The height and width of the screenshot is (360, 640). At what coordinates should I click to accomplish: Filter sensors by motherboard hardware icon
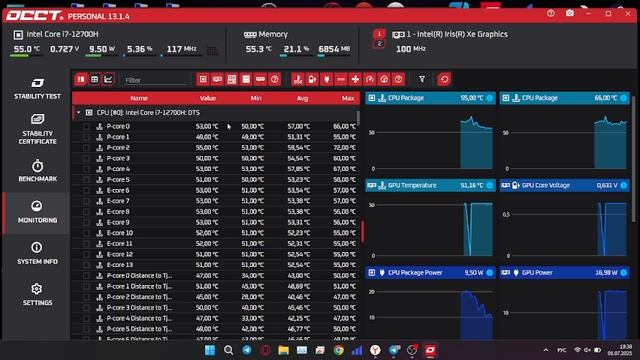(231, 80)
